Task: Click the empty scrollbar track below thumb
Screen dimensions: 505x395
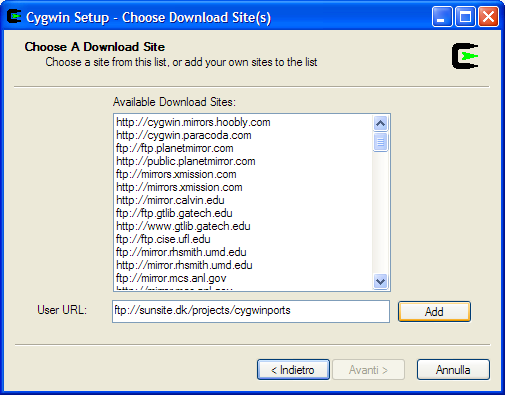Action: point(380,213)
